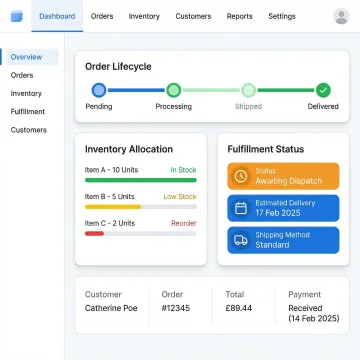Click the Order Lifecycle heading
360x360 pixels.
click(x=118, y=66)
